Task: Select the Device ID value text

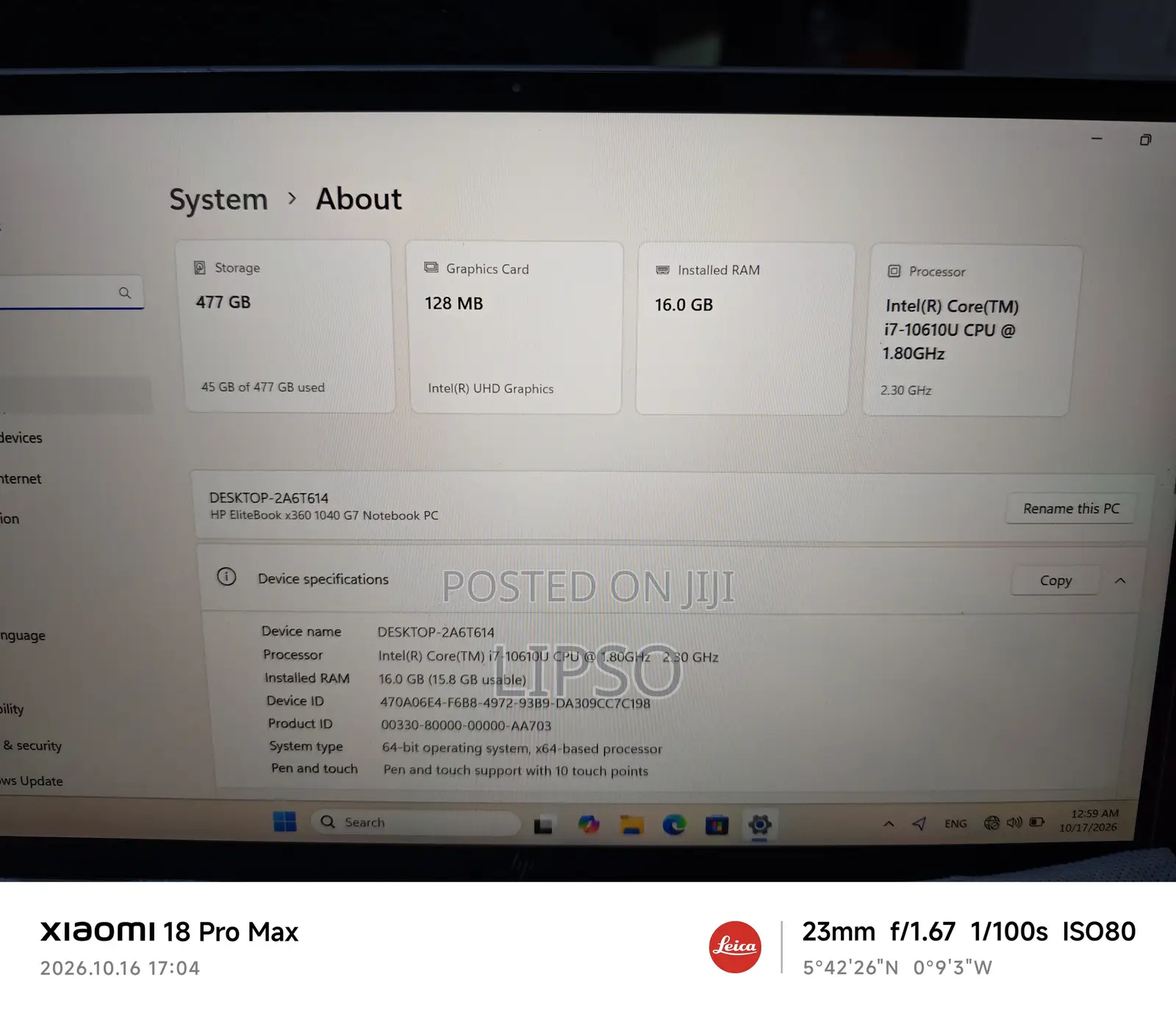Action: (x=514, y=703)
